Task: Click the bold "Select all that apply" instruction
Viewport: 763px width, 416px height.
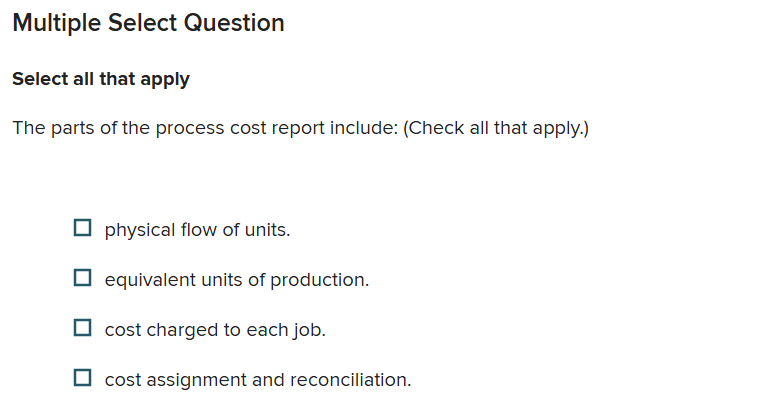Action: (101, 79)
